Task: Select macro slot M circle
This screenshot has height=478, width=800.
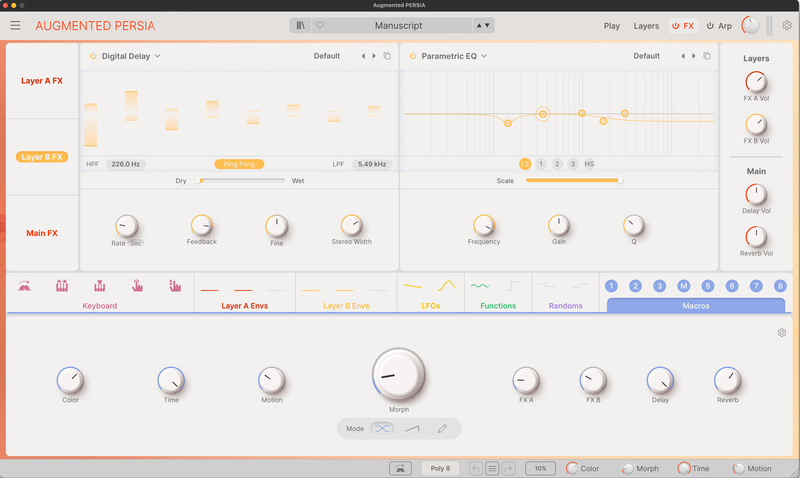Action: pyautogui.click(x=684, y=286)
